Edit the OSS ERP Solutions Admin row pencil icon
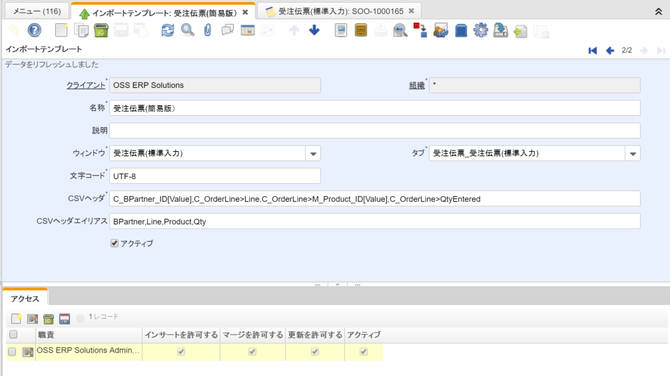Viewport: 670px width, 376px height. click(x=28, y=352)
